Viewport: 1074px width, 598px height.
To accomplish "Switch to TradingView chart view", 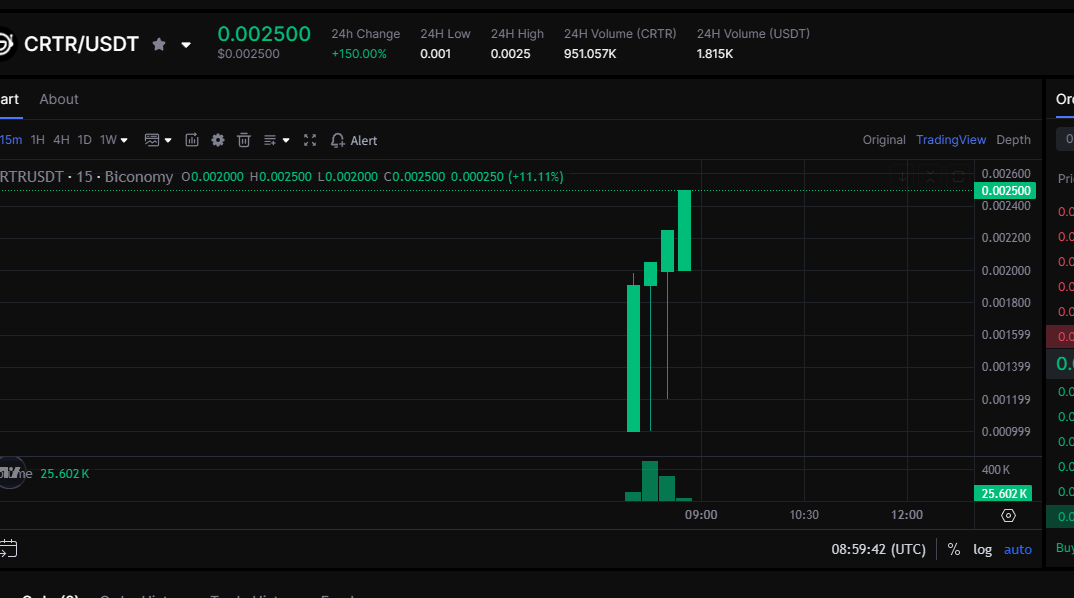I will [951, 140].
